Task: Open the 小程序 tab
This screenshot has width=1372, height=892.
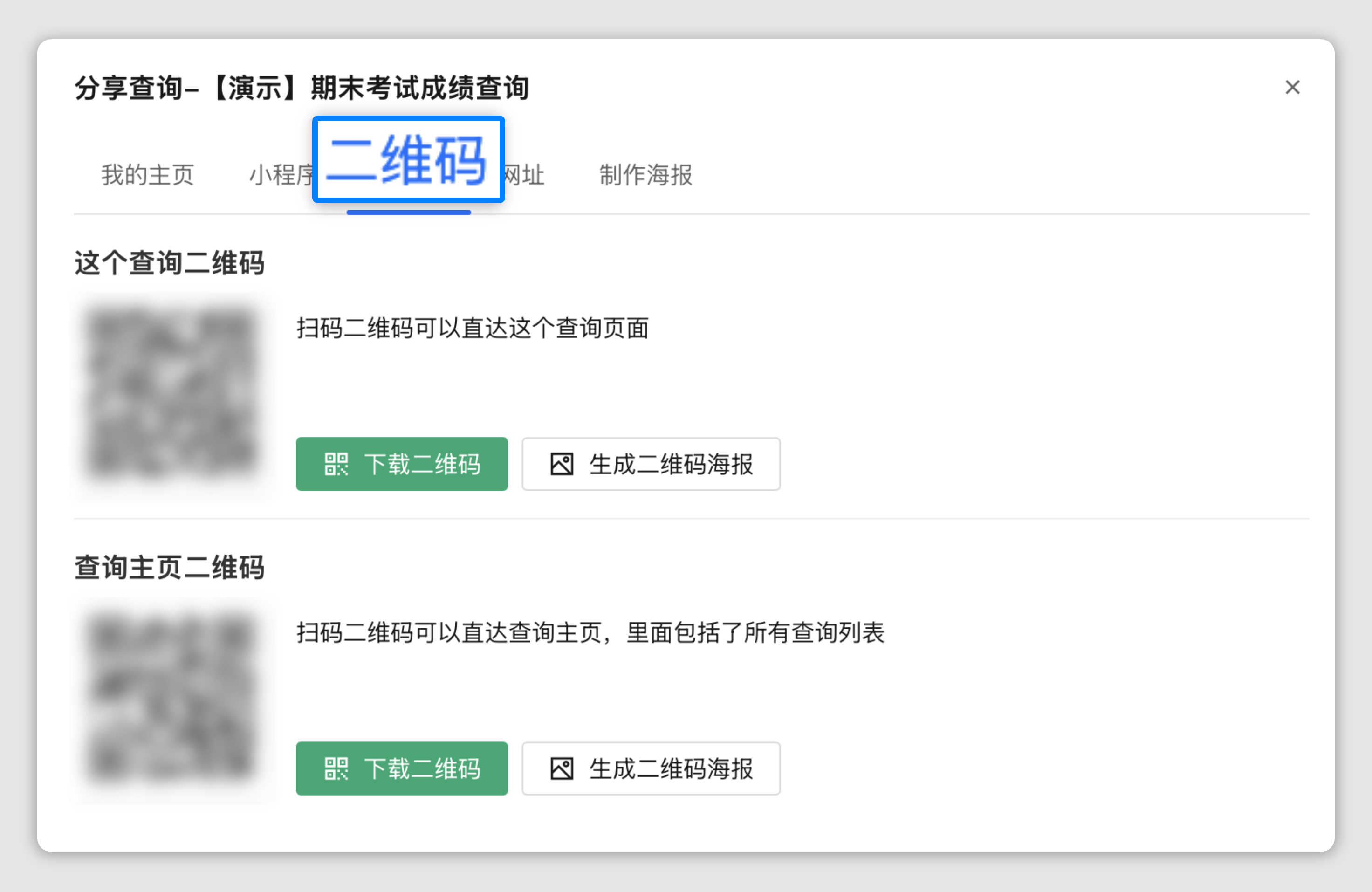Action: 281,175
